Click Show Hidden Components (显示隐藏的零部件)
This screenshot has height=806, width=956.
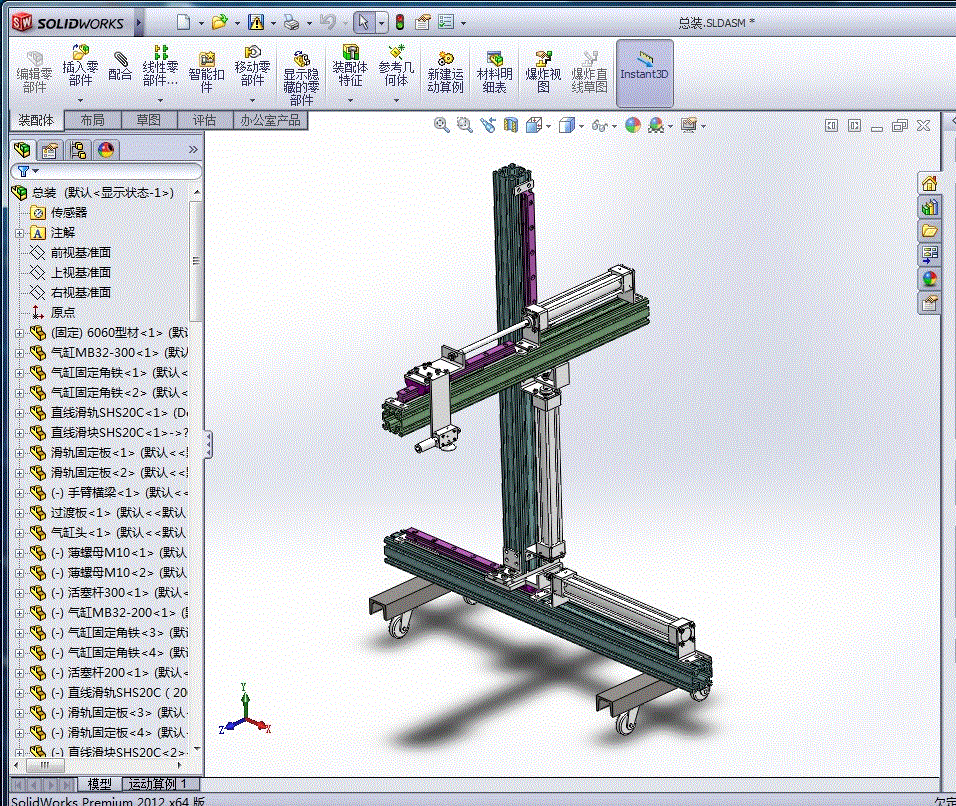coord(301,78)
